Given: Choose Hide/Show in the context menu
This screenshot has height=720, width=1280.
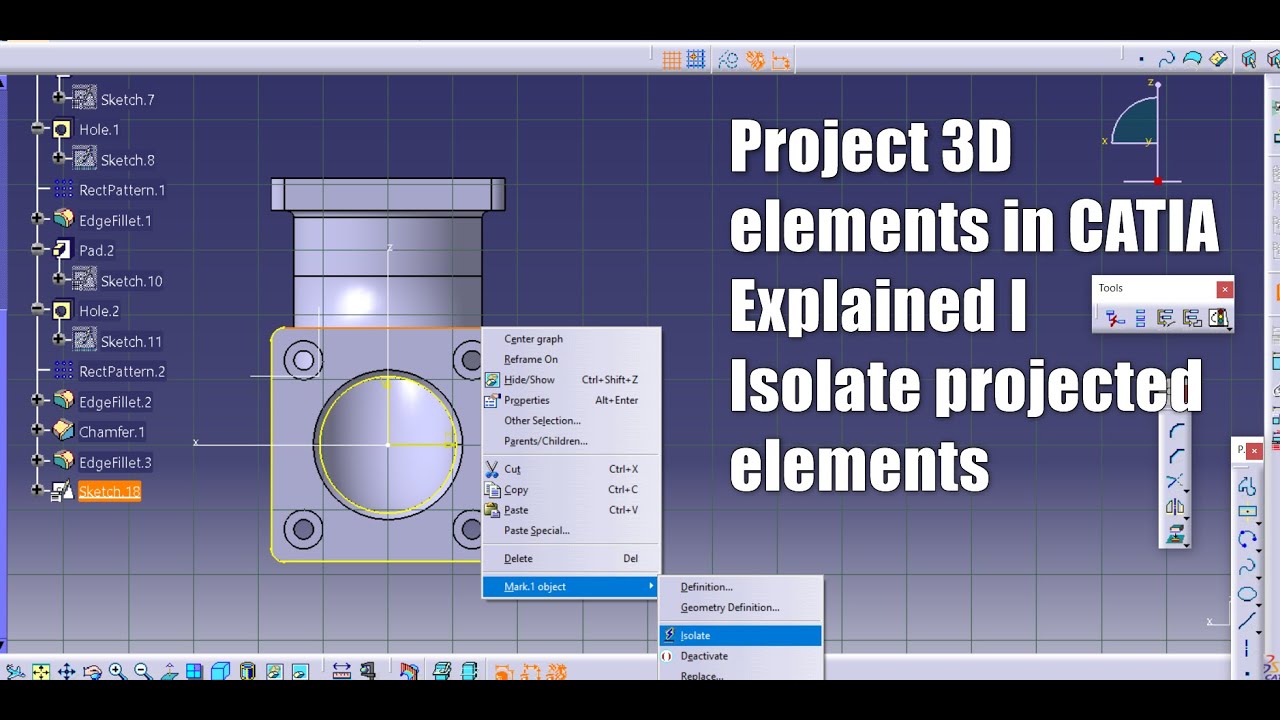Looking at the screenshot, I should pos(571,380).
